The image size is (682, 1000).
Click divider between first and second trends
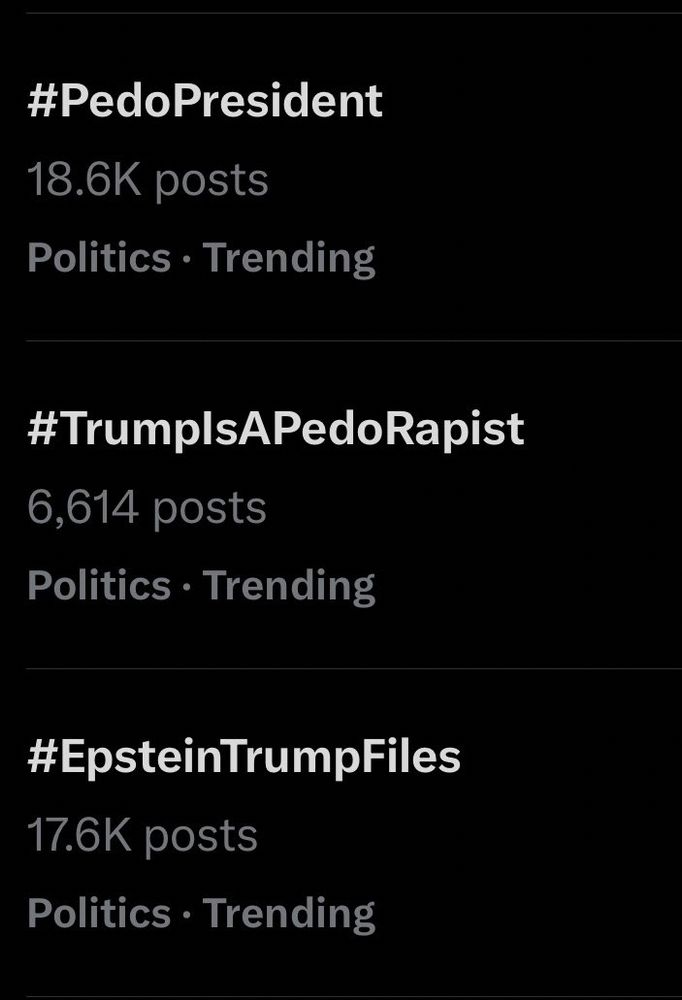[350, 341]
